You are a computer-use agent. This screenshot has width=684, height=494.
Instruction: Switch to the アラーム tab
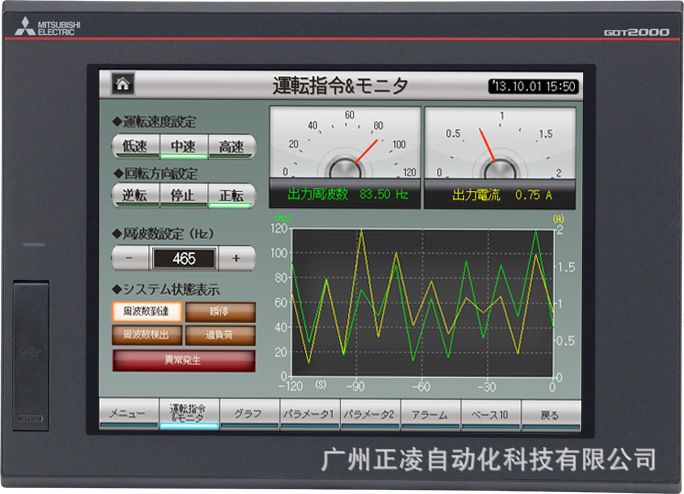[x=429, y=414]
